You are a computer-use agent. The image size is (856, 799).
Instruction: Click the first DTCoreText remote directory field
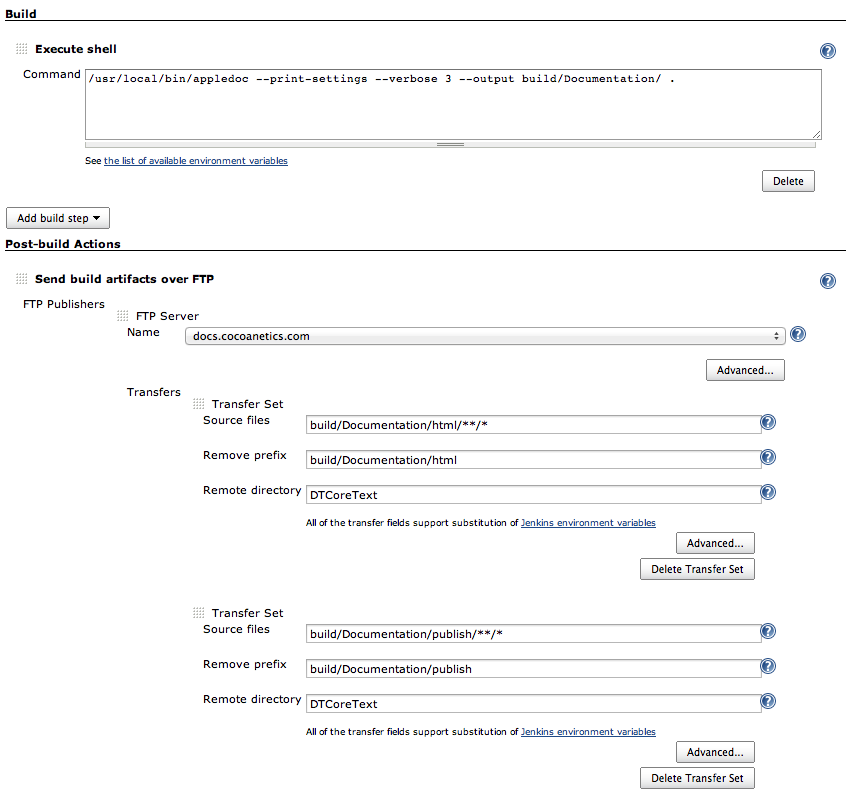tap(533, 494)
